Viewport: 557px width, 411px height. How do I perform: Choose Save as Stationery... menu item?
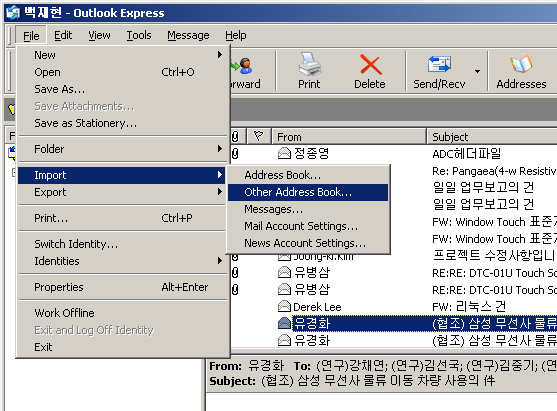tap(121, 123)
